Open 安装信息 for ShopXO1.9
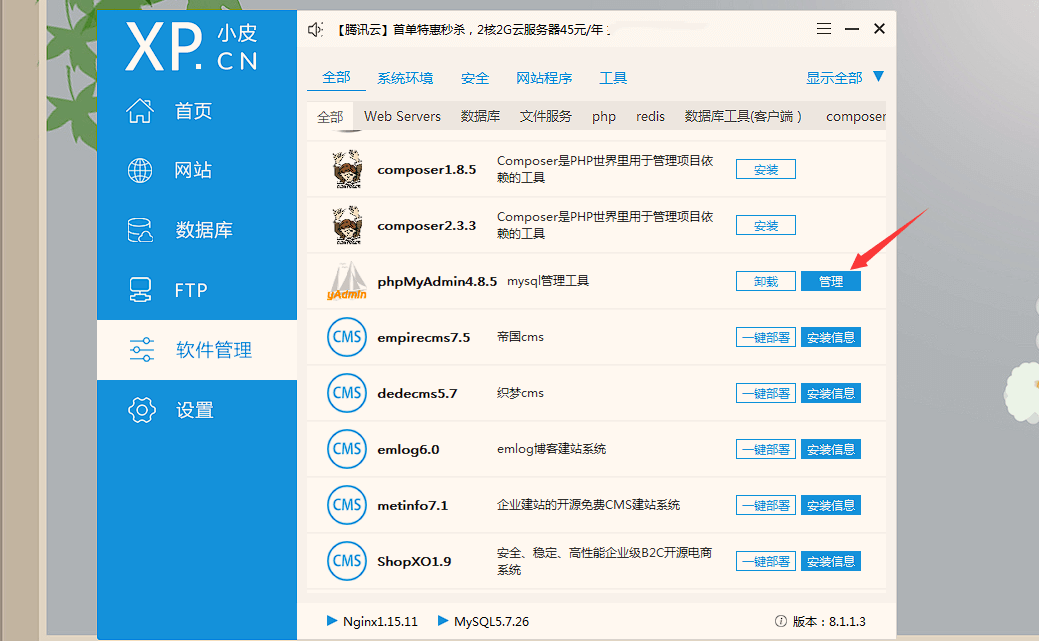This screenshot has height=641, width=1039. point(831,561)
